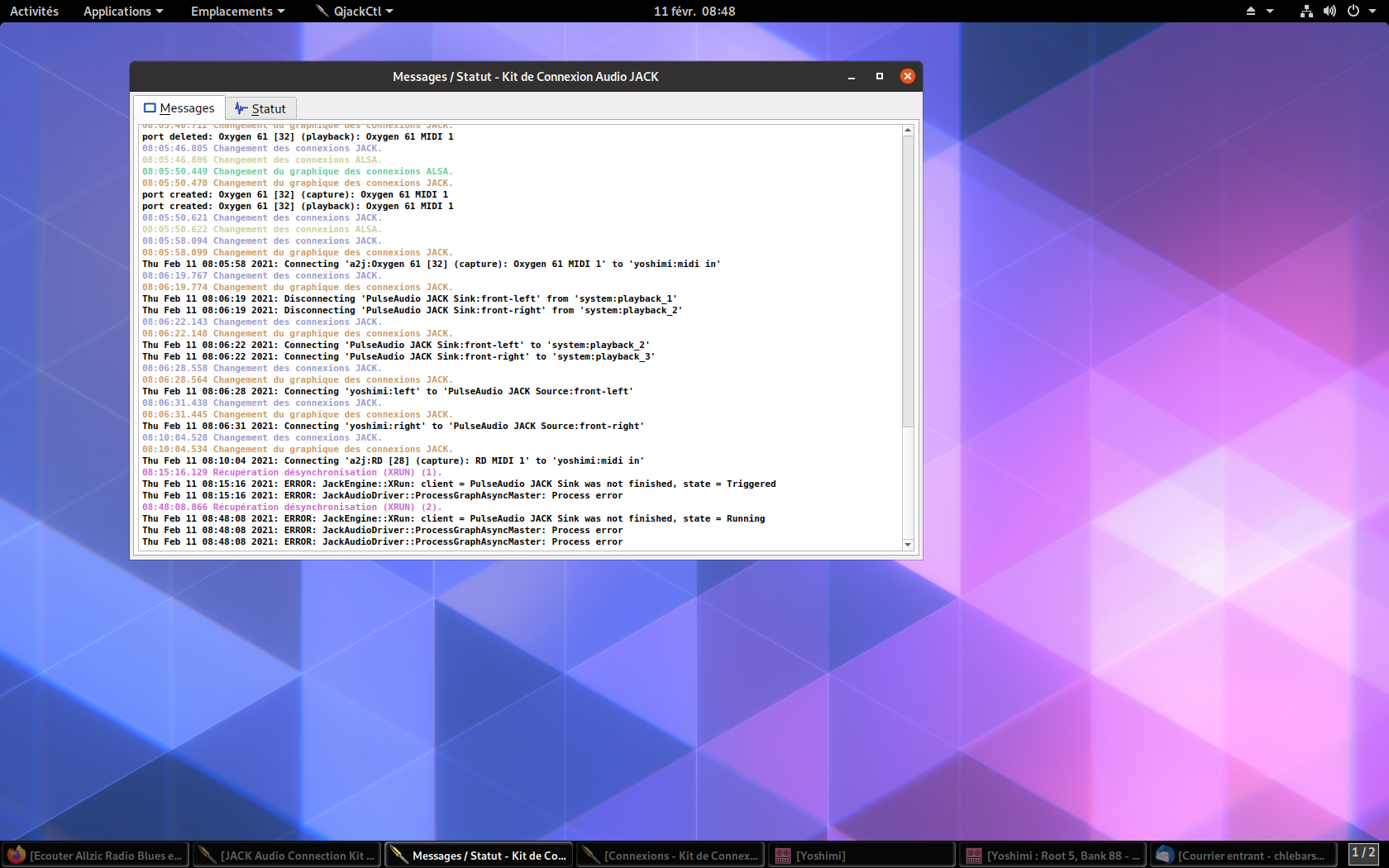Open Connexions window from taskbar
Viewport: 1389px width, 868px height.
pyautogui.click(x=670, y=856)
